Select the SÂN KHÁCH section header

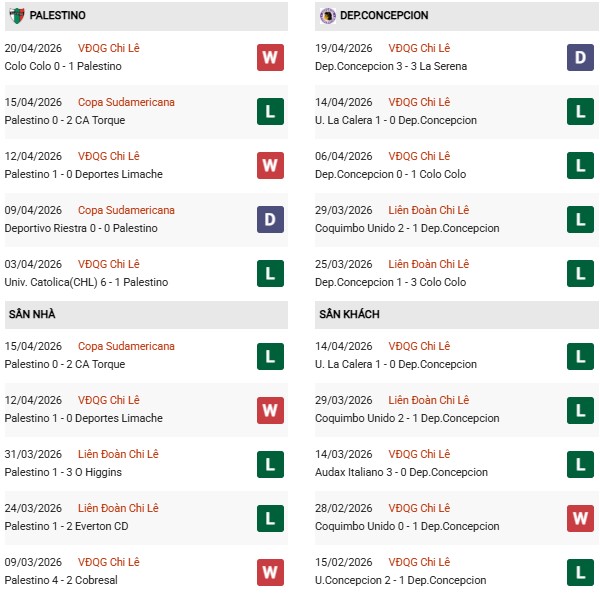click(x=348, y=314)
